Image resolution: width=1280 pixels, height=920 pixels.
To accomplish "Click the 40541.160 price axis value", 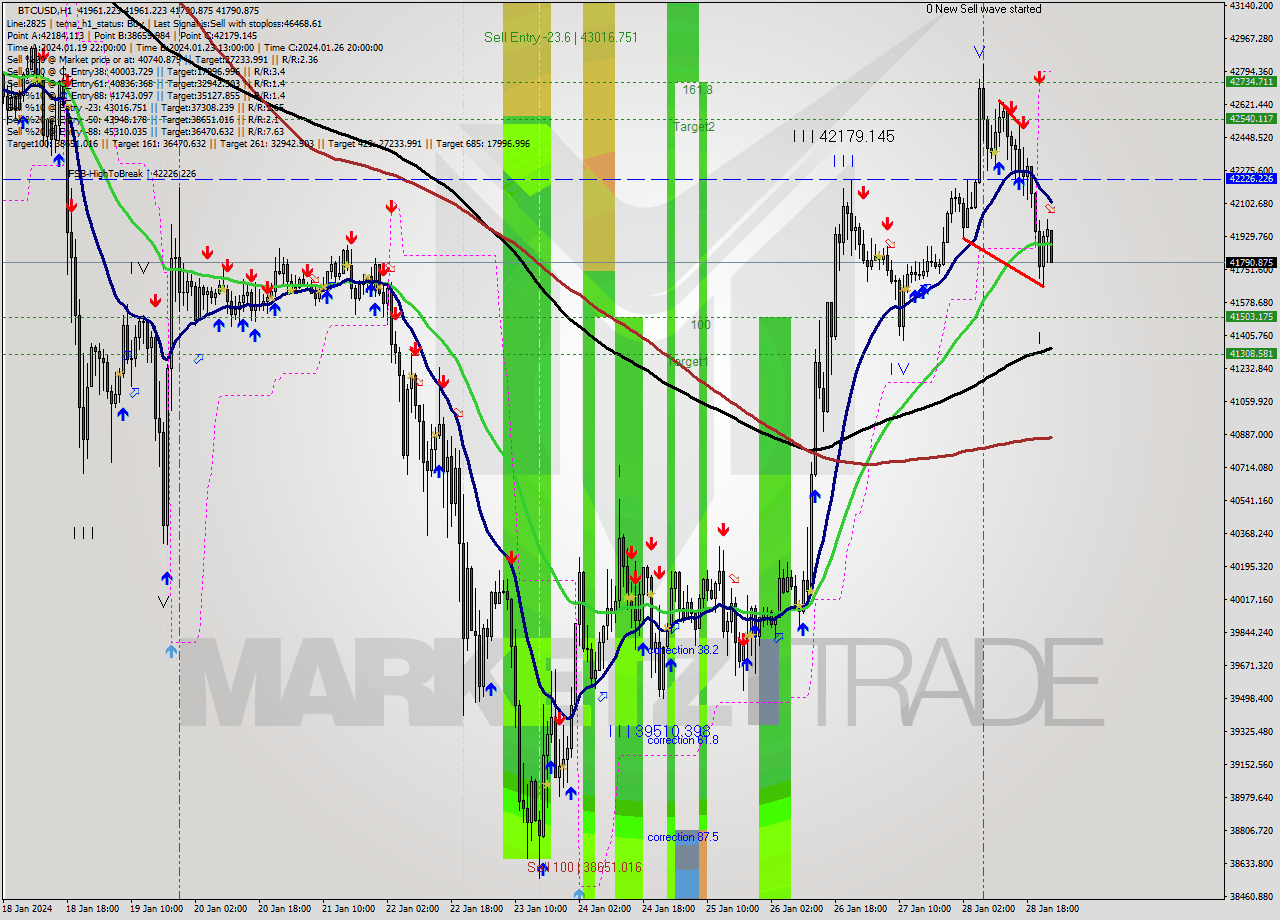I will point(1251,500).
